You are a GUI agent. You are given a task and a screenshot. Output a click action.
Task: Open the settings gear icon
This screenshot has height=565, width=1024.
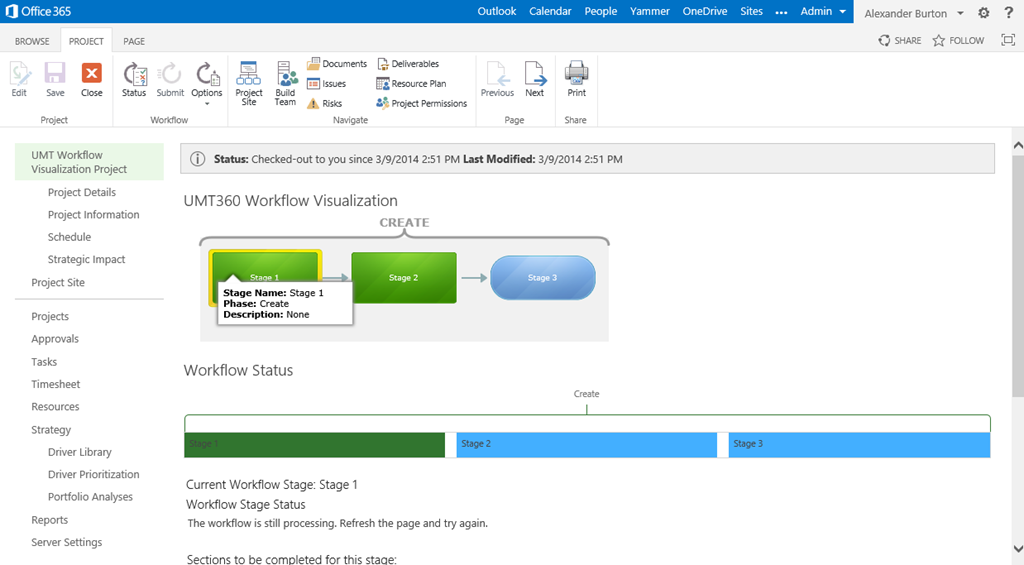pyautogui.click(x=984, y=12)
